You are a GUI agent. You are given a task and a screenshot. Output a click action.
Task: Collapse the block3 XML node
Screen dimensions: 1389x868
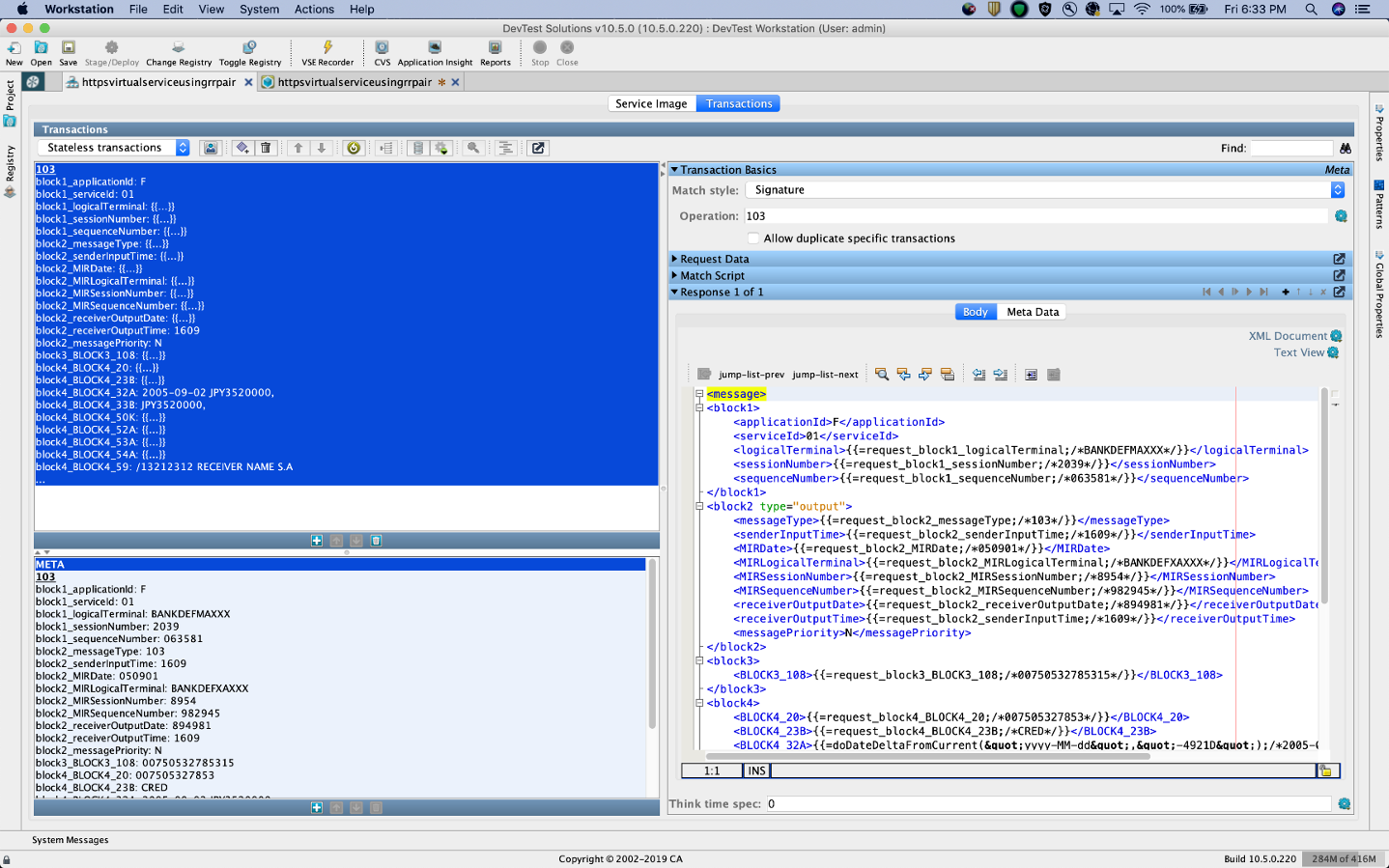699,660
